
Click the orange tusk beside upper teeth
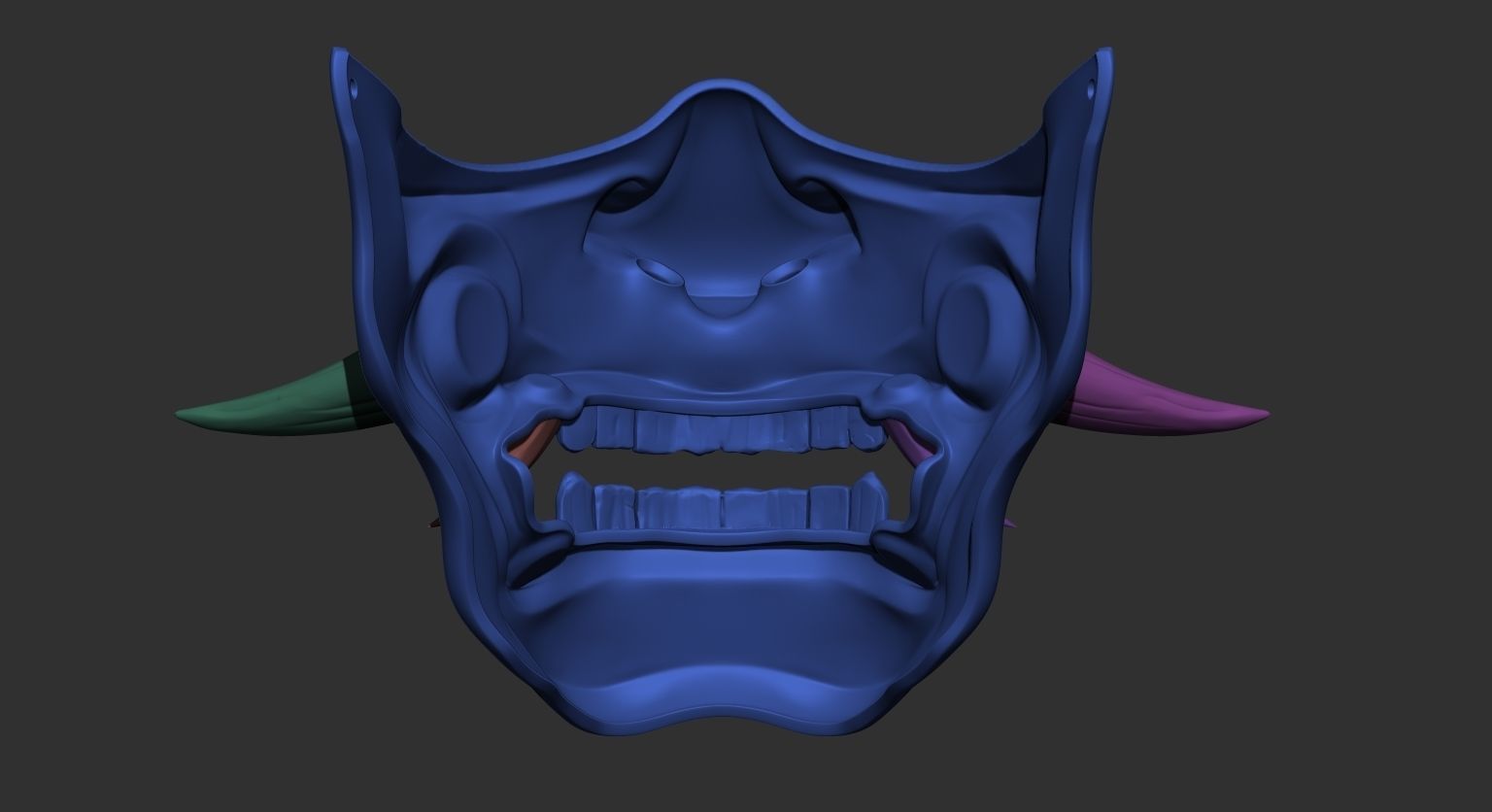point(532,446)
